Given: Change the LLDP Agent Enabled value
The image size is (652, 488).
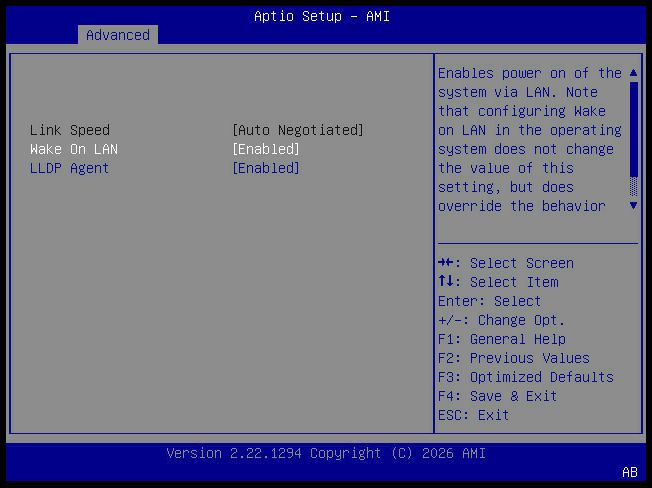Looking at the screenshot, I should click(266, 168).
